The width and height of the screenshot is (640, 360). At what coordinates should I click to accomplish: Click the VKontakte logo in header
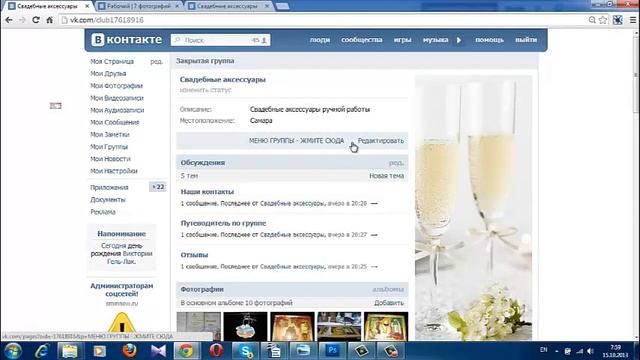point(127,40)
